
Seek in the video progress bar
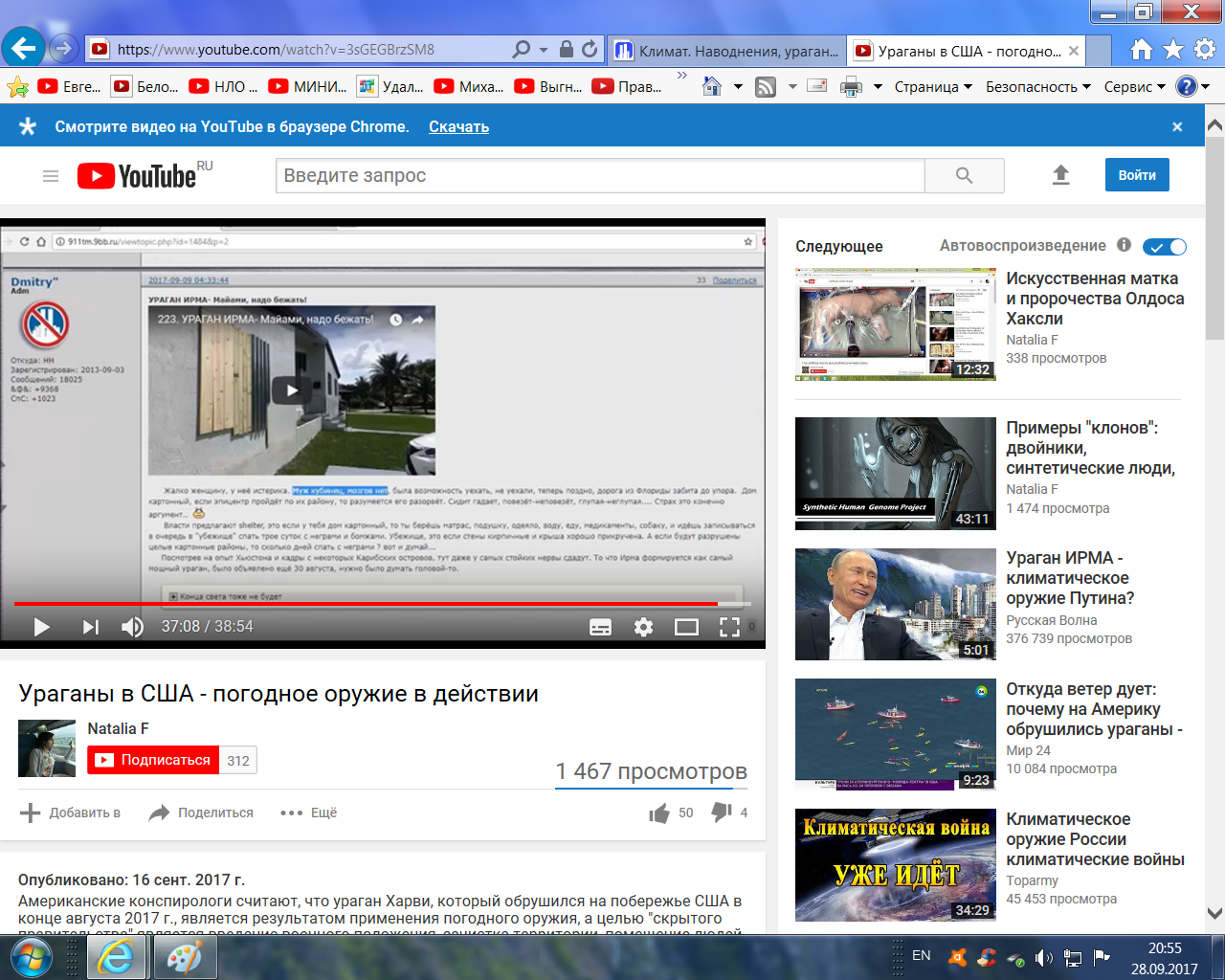coord(383,604)
